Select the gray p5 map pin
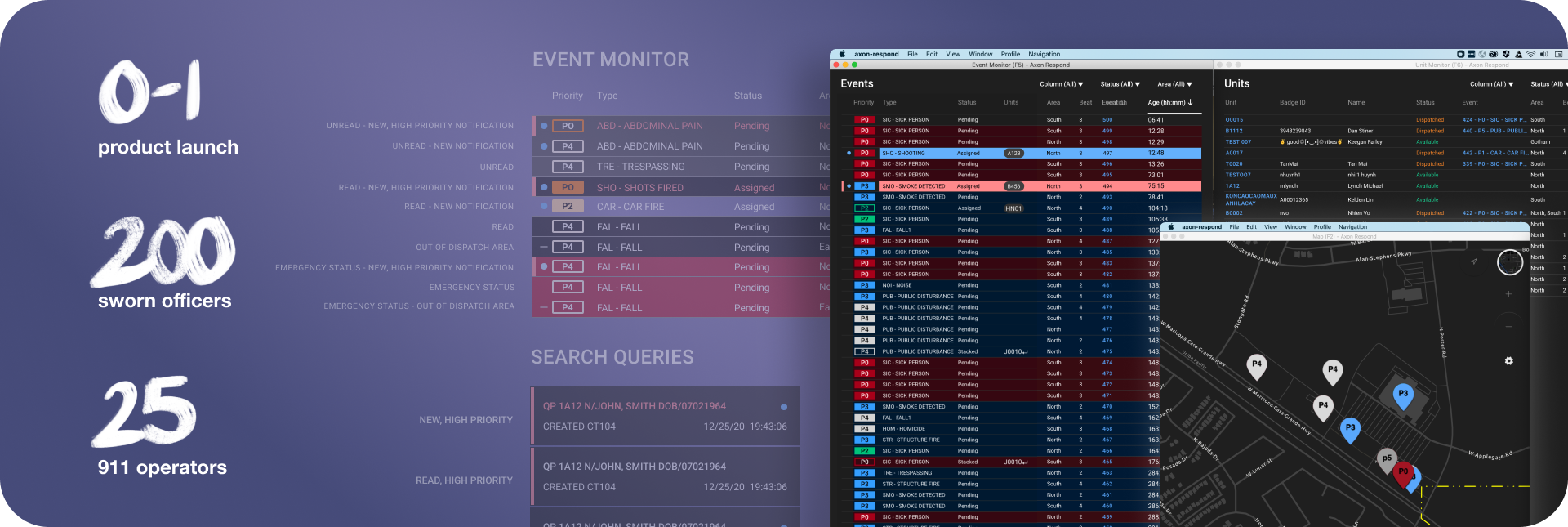The image size is (1568, 527). tap(1386, 460)
